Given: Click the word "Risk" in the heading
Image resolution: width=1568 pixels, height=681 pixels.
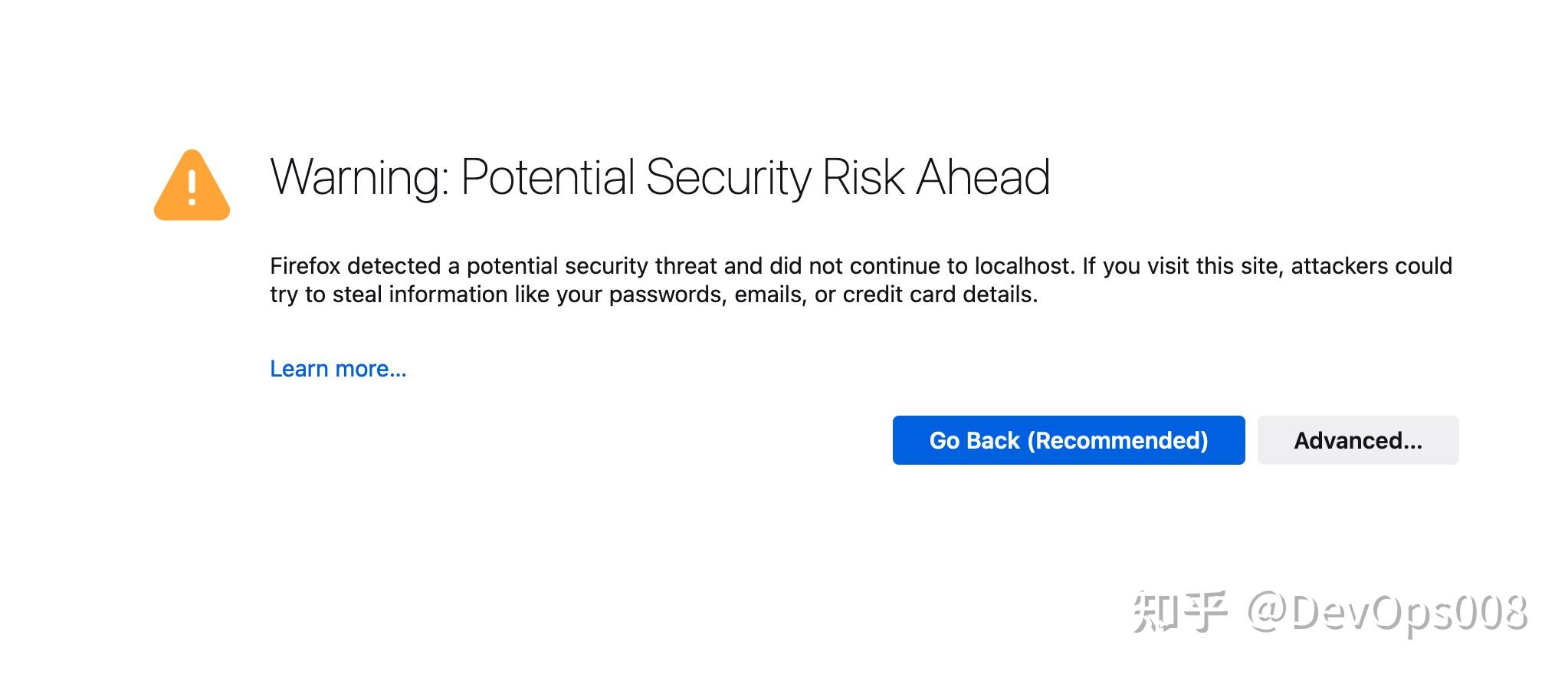Looking at the screenshot, I should click(863, 177).
